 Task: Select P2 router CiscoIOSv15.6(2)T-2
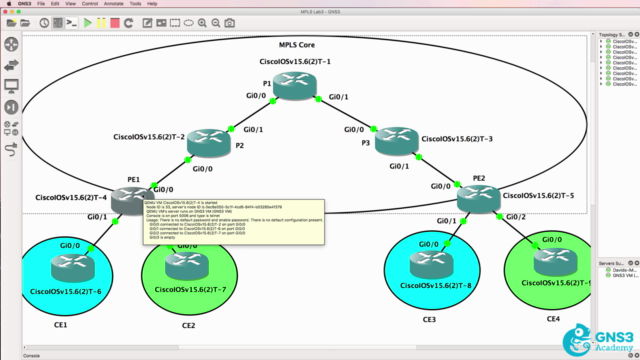pyautogui.click(x=209, y=143)
